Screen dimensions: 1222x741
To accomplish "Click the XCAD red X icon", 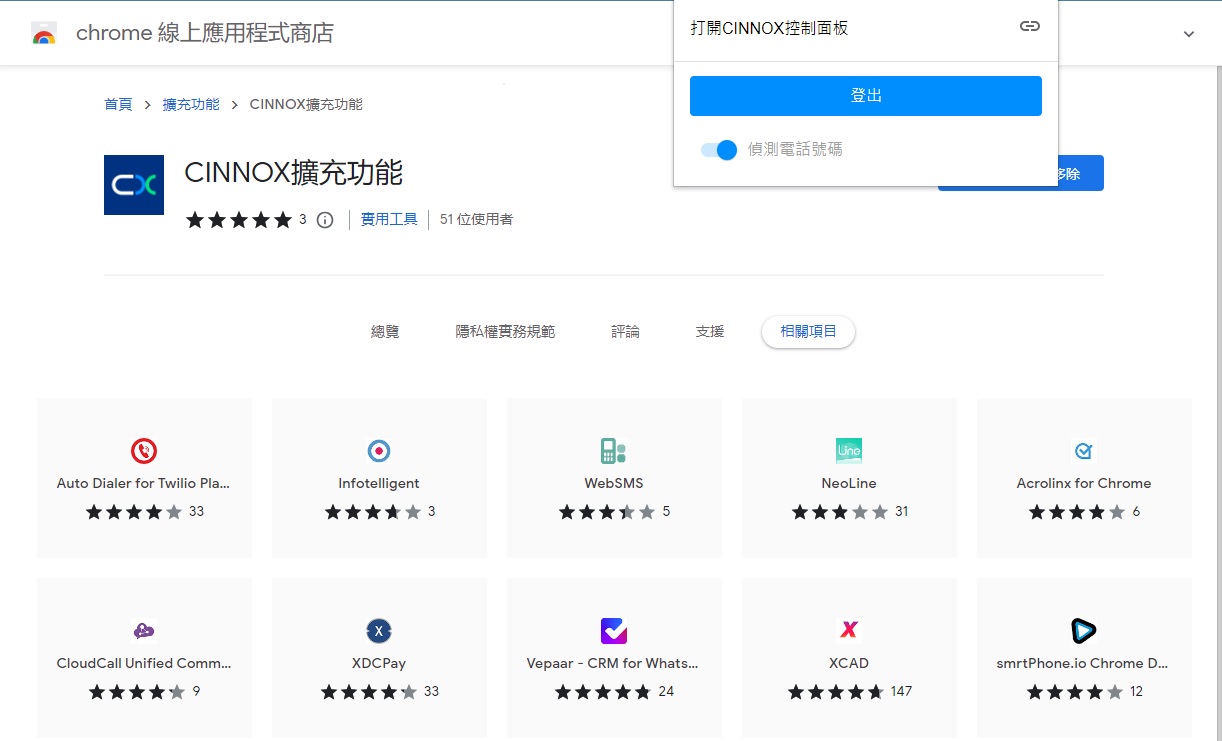I will pyautogui.click(x=849, y=631).
